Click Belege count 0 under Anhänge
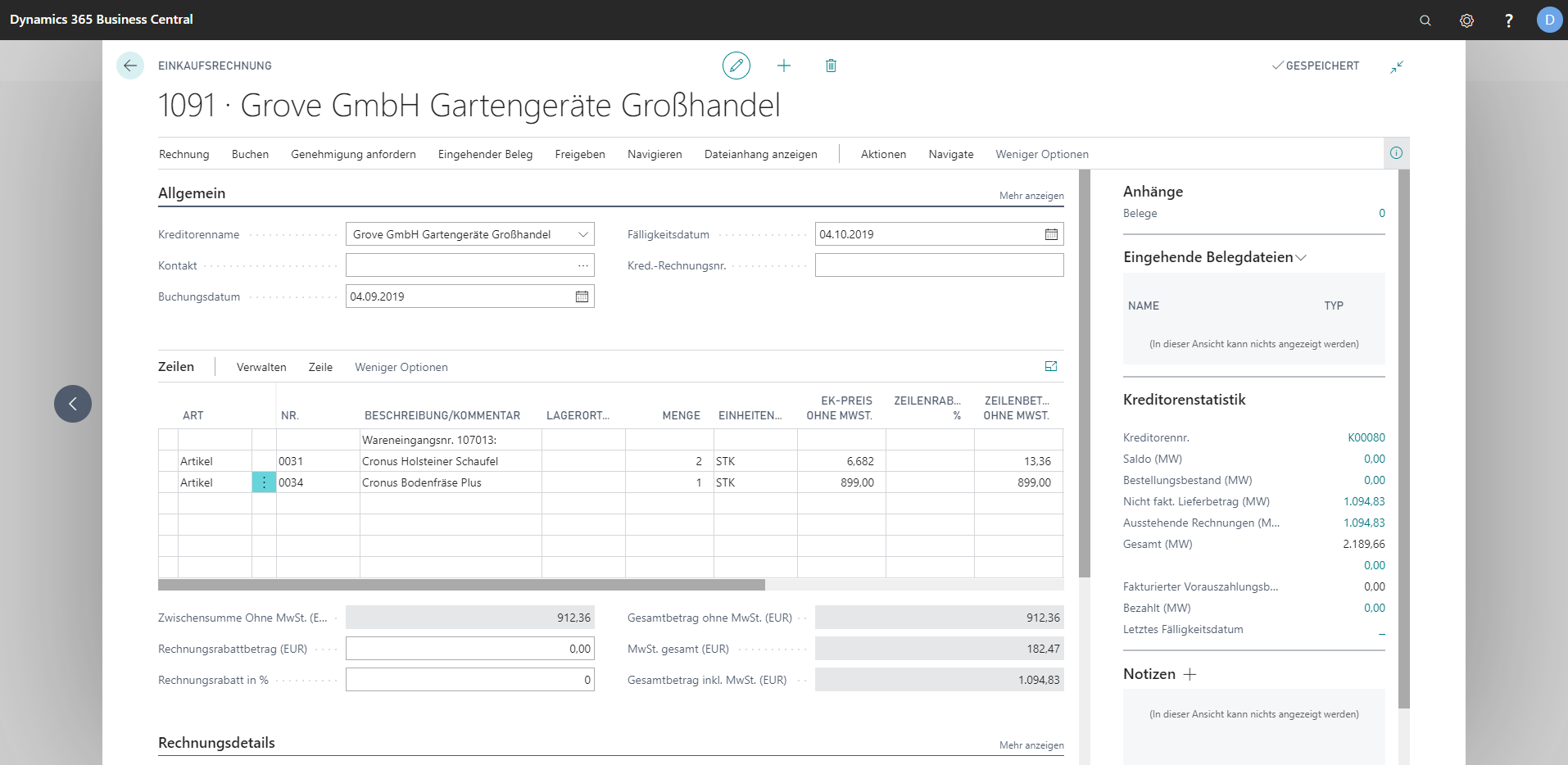1568x765 pixels. coord(1381,213)
